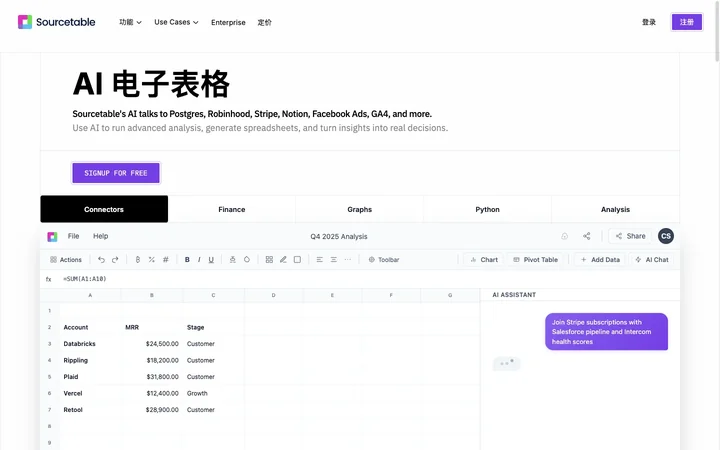The height and width of the screenshot is (450, 720).
Task: Click the Sourcetable logo in the header
Action: coord(56,22)
